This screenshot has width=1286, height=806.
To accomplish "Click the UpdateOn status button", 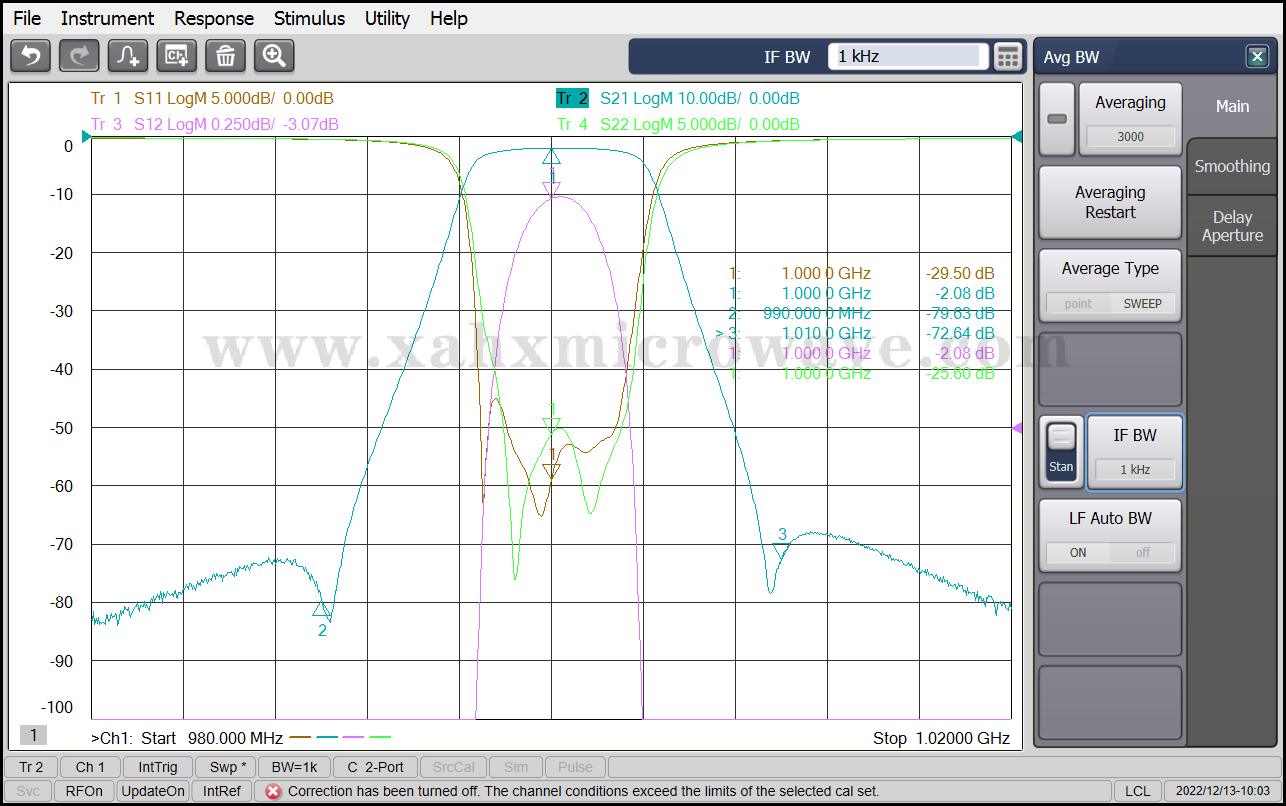I will point(153,791).
